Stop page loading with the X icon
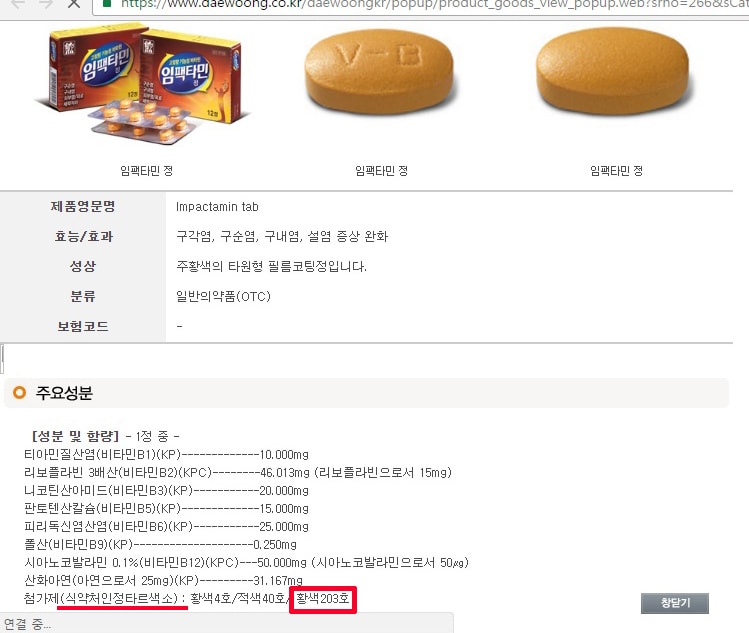Screen dimensions: 749x633 point(74,4)
